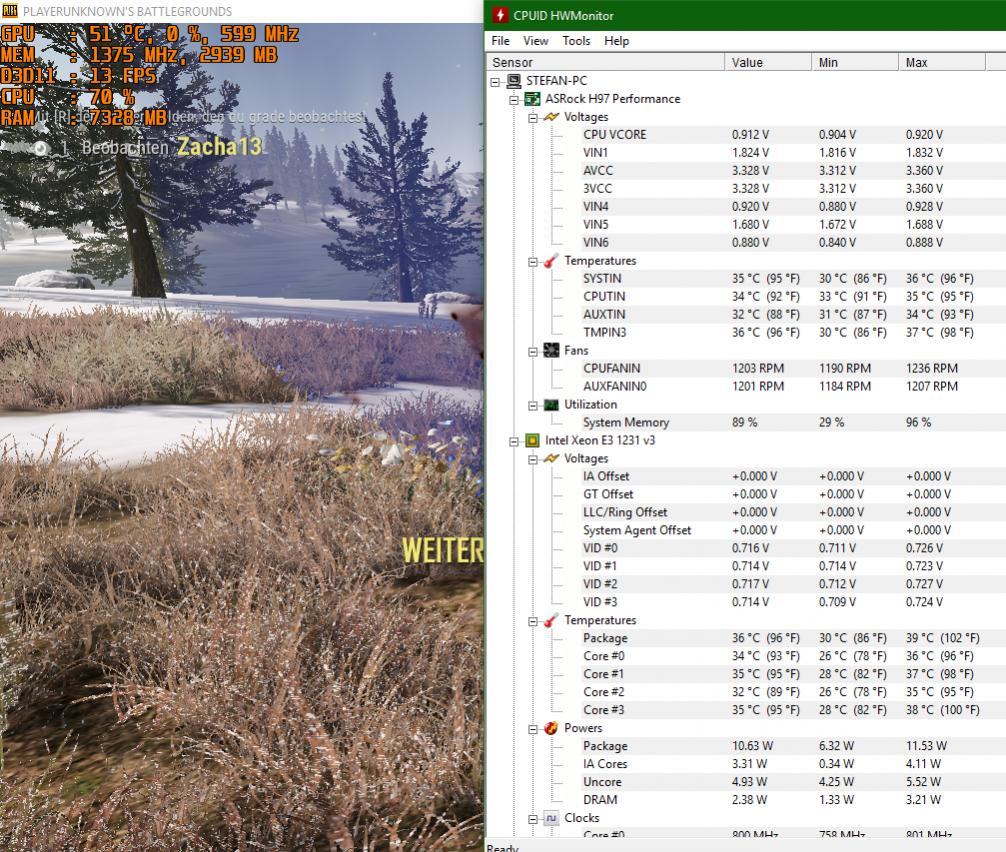The width and height of the screenshot is (1006, 852).
Task: Open the View menu
Action: pos(536,40)
